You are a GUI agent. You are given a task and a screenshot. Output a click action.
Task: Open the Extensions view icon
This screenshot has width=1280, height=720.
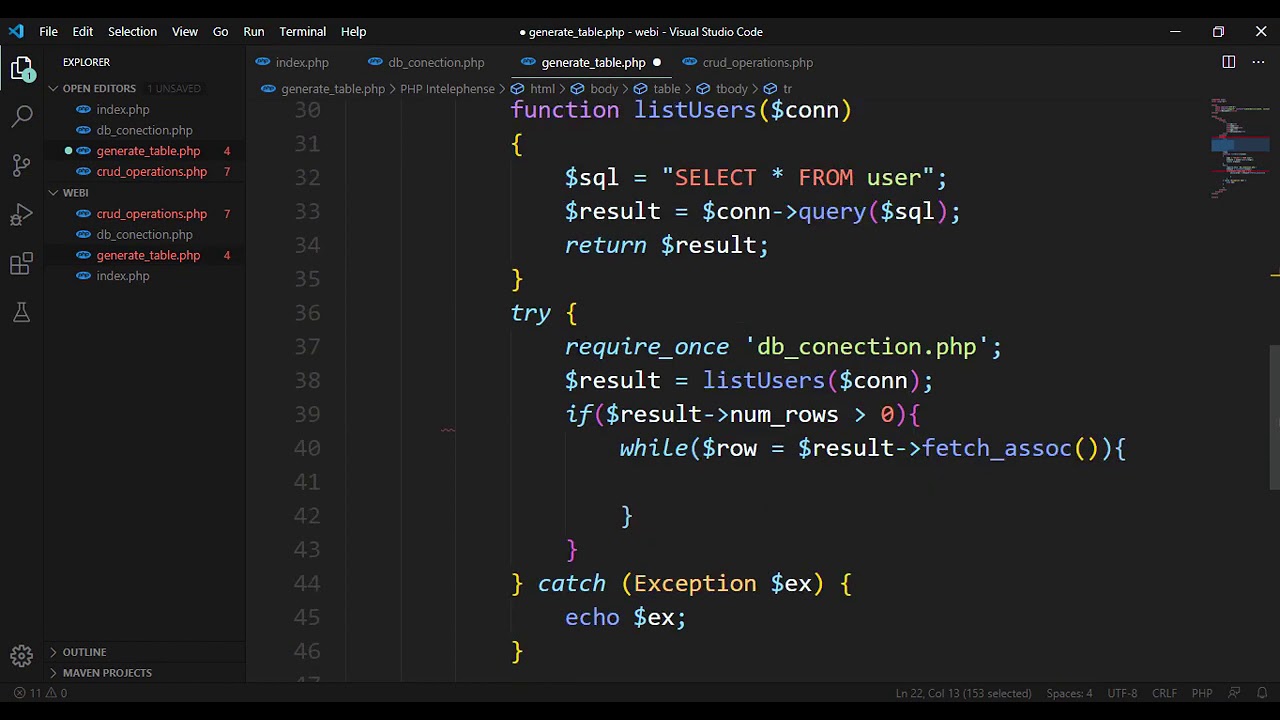[x=22, y=264]
